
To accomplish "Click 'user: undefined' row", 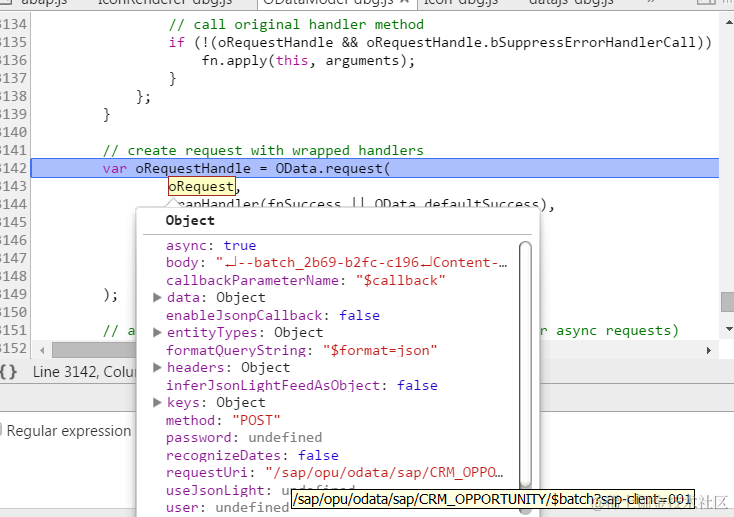I will click(x=228, y=508).
